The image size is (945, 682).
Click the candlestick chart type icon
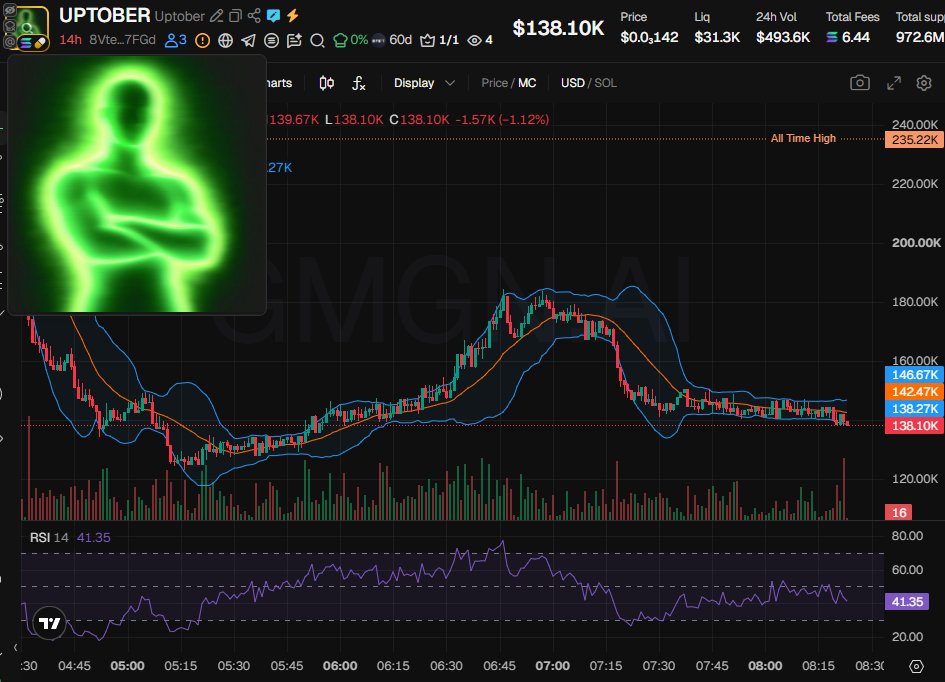point(327,83)
